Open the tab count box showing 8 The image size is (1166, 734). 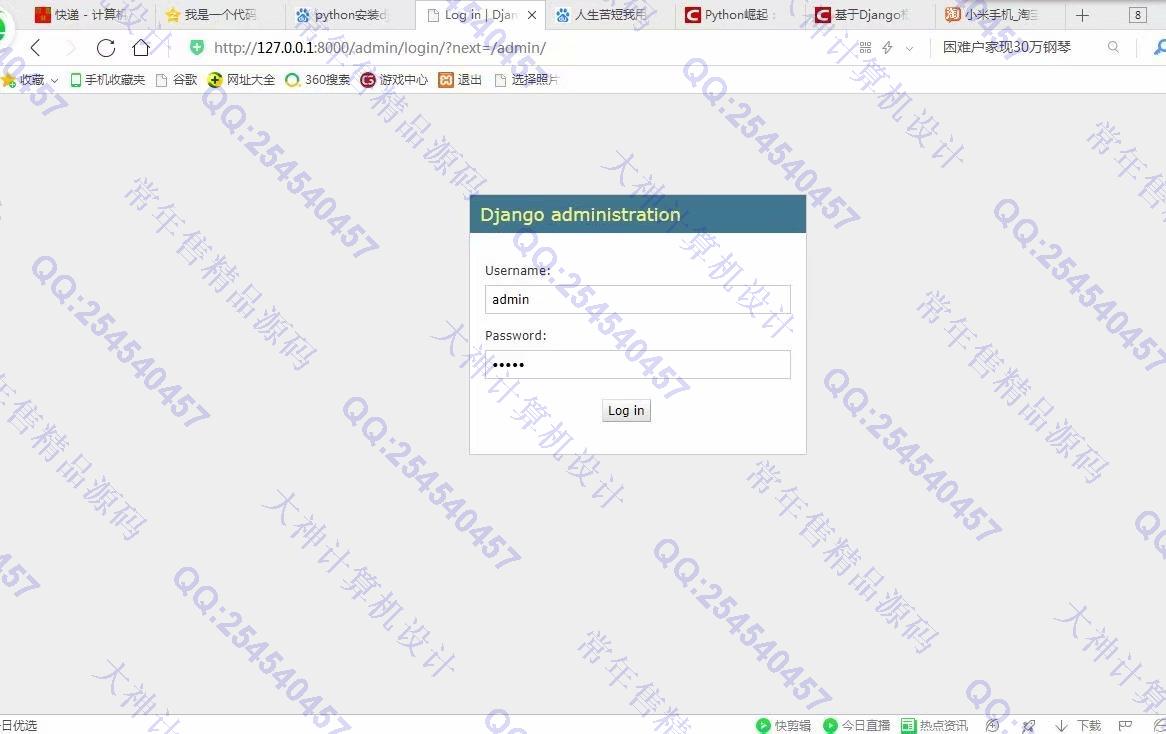point(1138,15)
